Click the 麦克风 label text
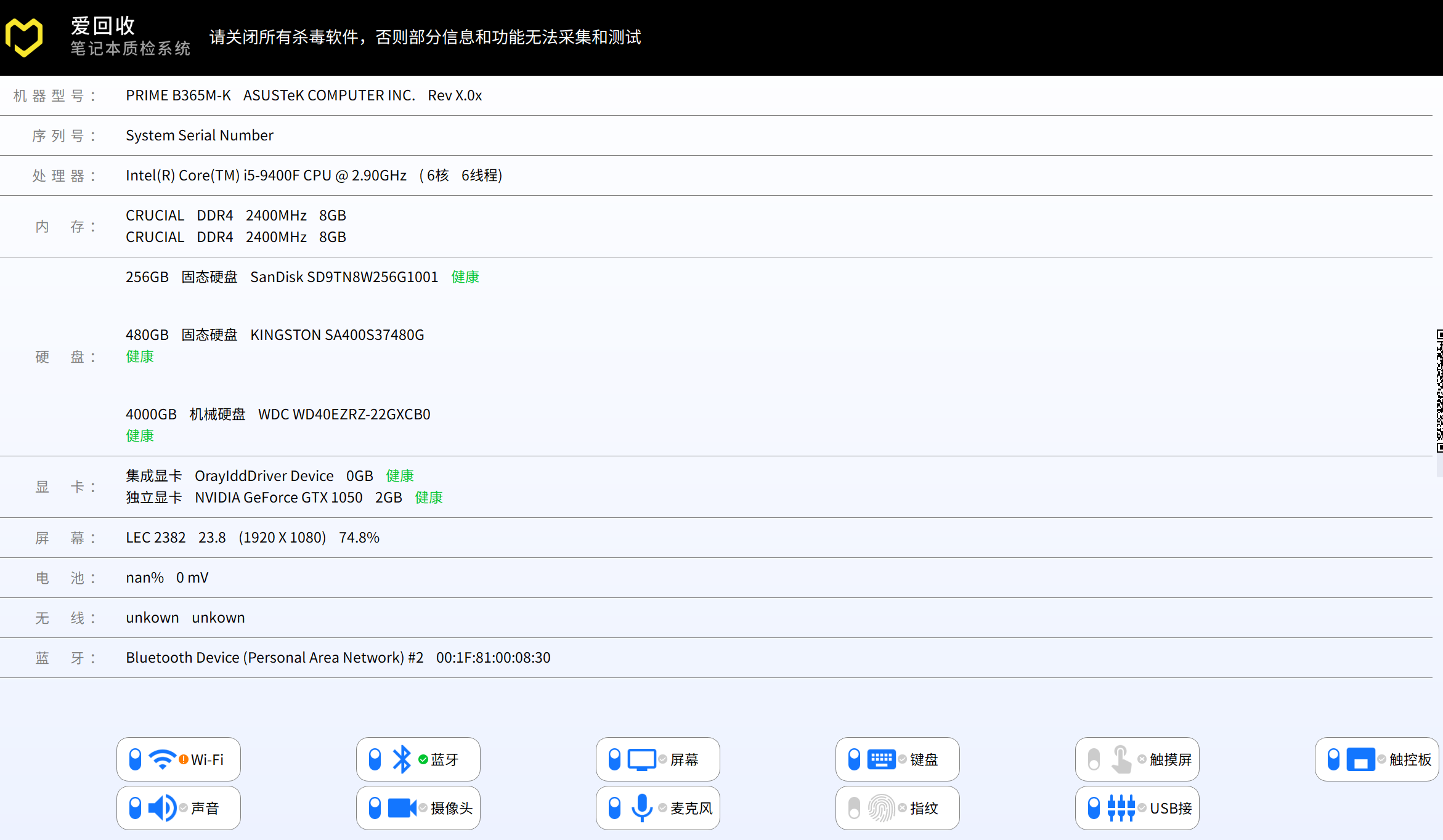Image resolution: width=1443 pixels, height=840 pixels. point(691,808)
